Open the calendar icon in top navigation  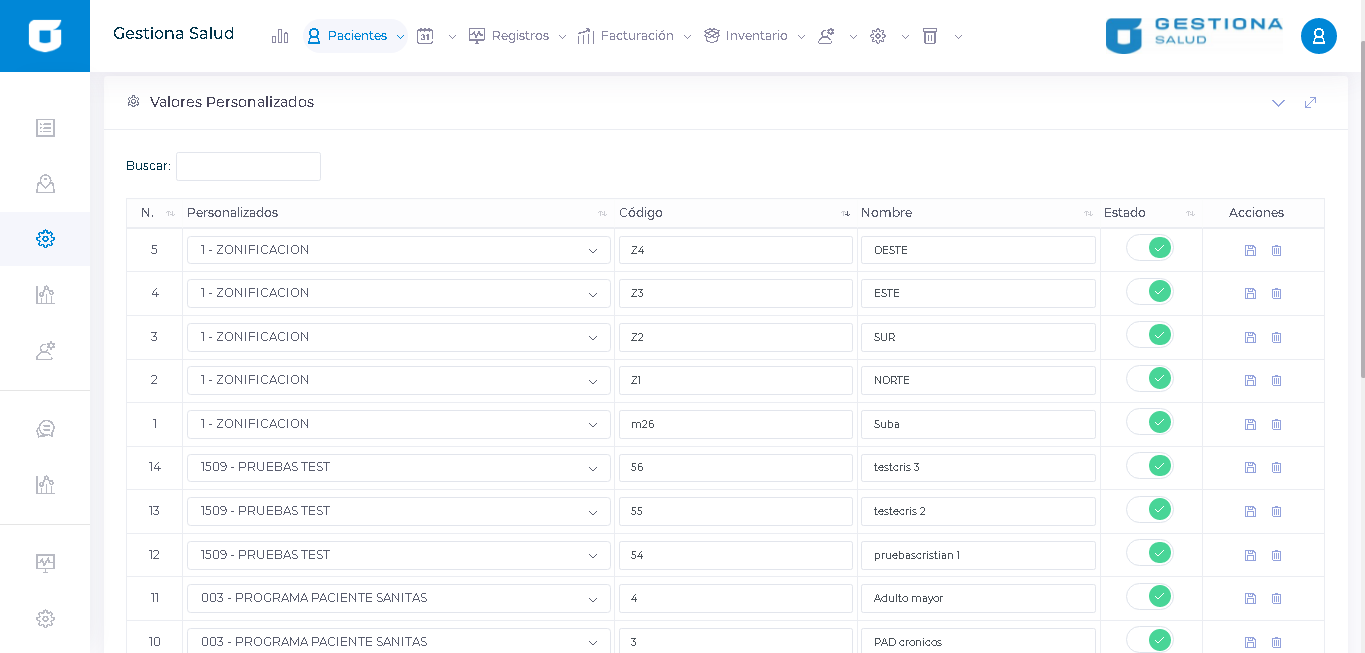tap(425, 36)
